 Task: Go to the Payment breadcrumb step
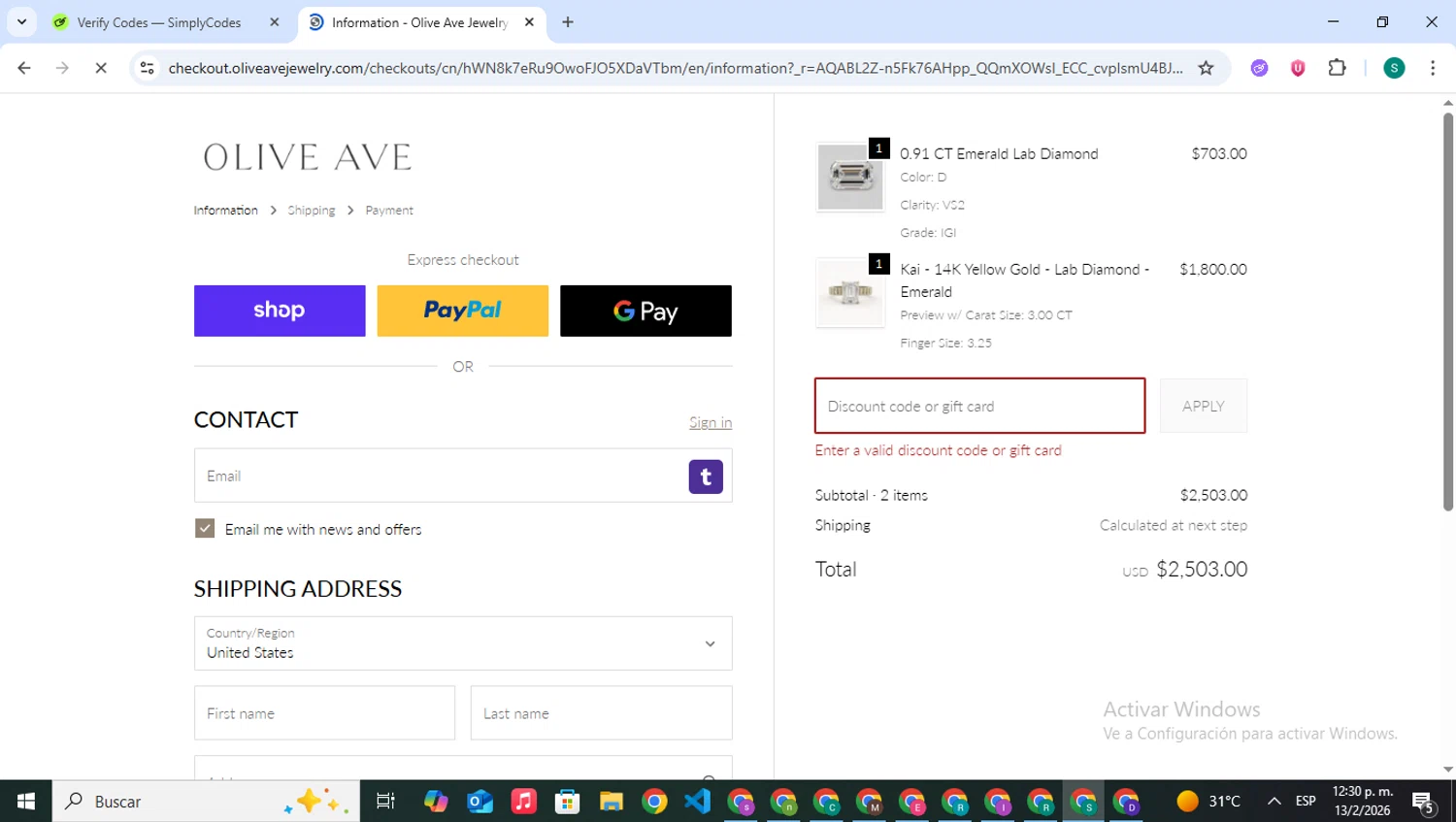coord(389,211)
